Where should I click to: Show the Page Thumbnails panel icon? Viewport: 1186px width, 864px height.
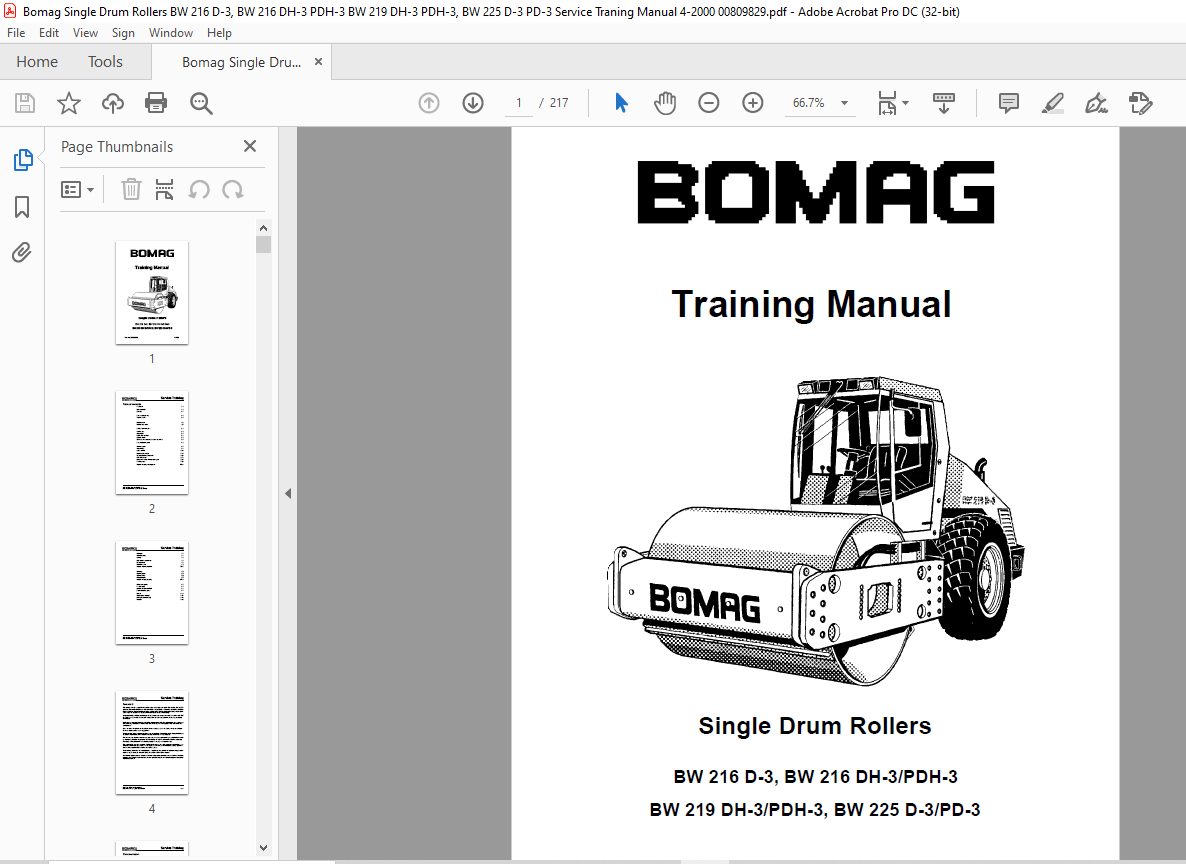click(x=23, y=160)
